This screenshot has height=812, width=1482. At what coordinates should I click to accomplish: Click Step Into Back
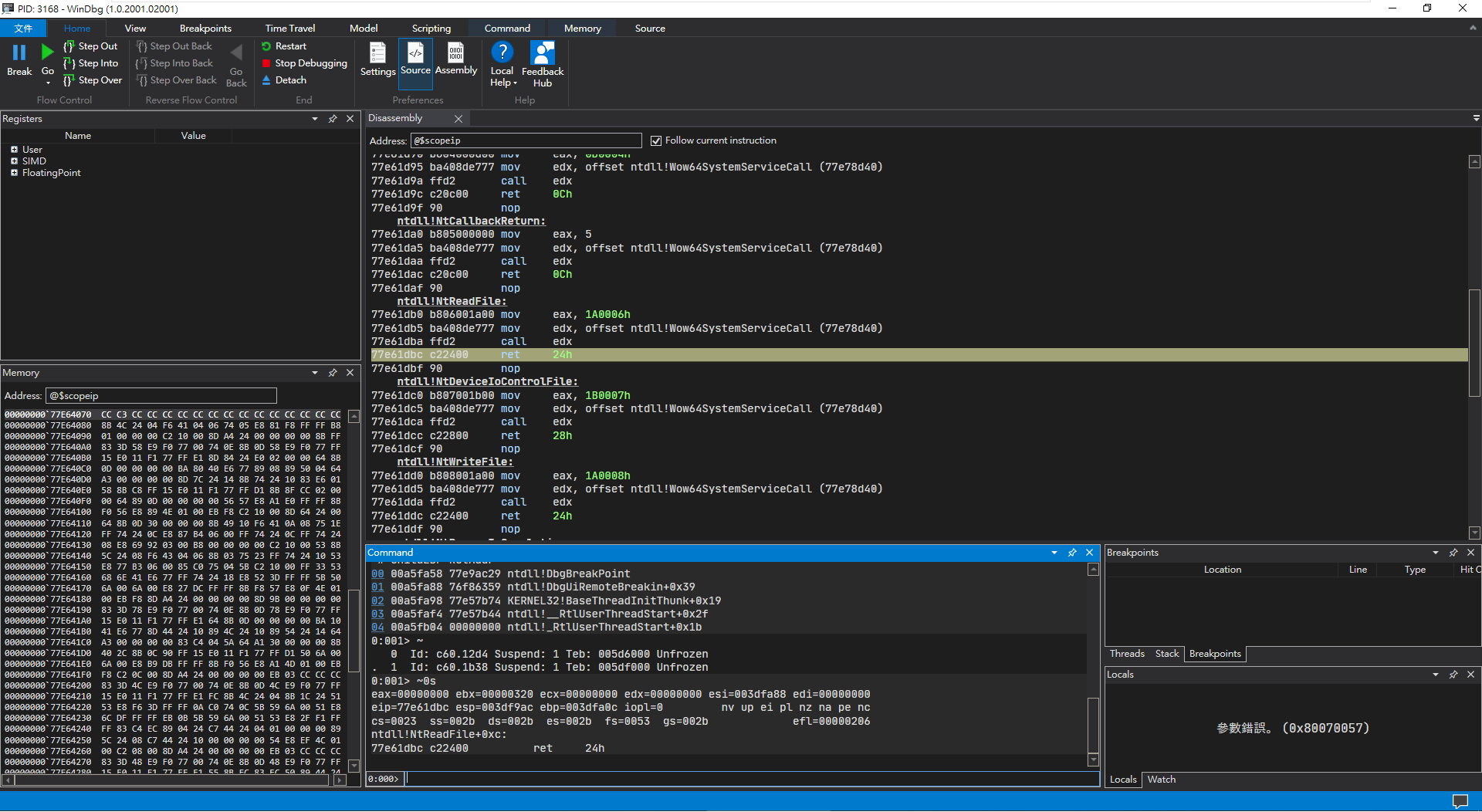(x=174, y=63)
